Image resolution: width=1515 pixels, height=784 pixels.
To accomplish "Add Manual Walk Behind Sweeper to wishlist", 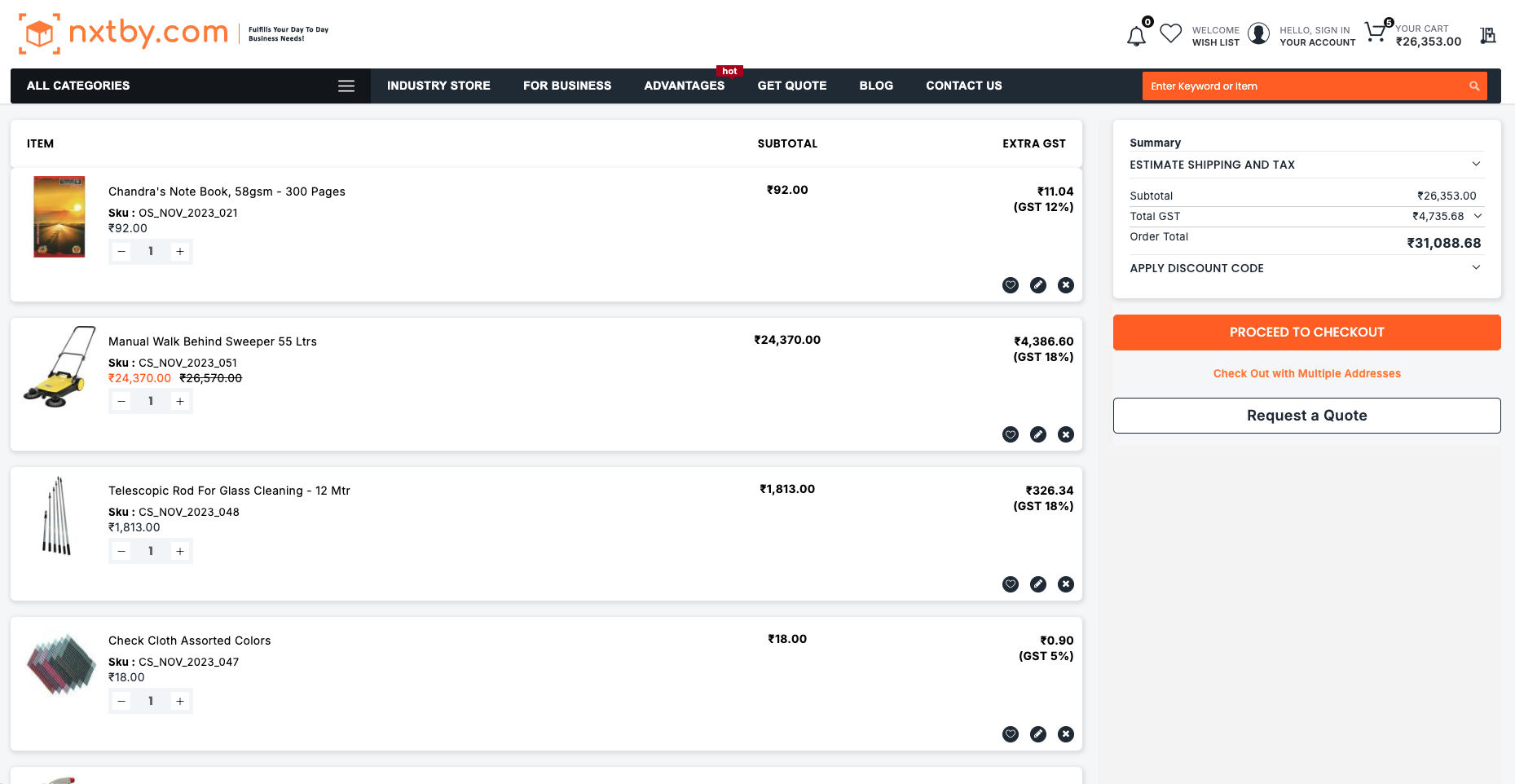I will 1011,434.
